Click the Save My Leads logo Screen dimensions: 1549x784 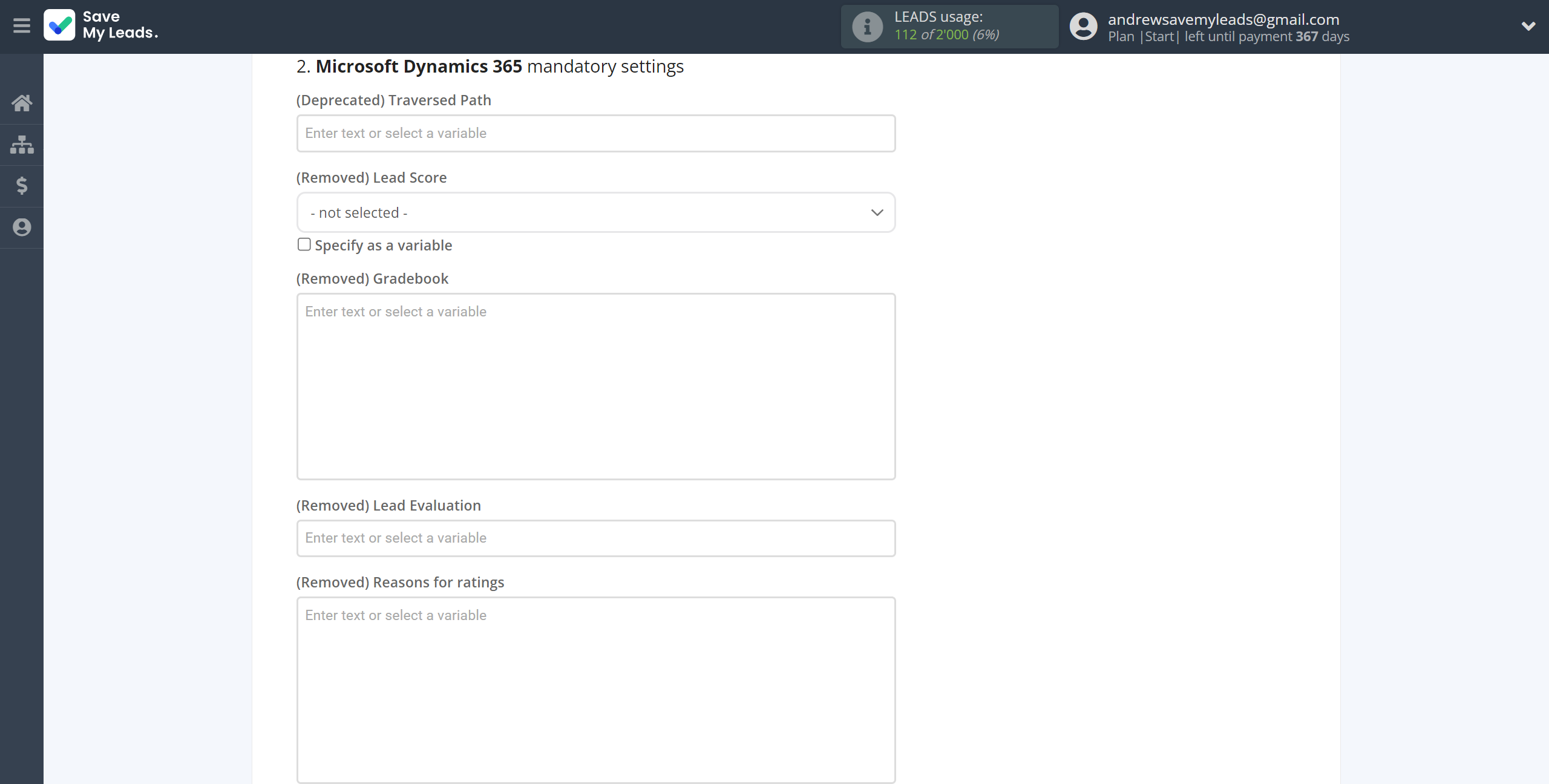(x=101, y=25)
